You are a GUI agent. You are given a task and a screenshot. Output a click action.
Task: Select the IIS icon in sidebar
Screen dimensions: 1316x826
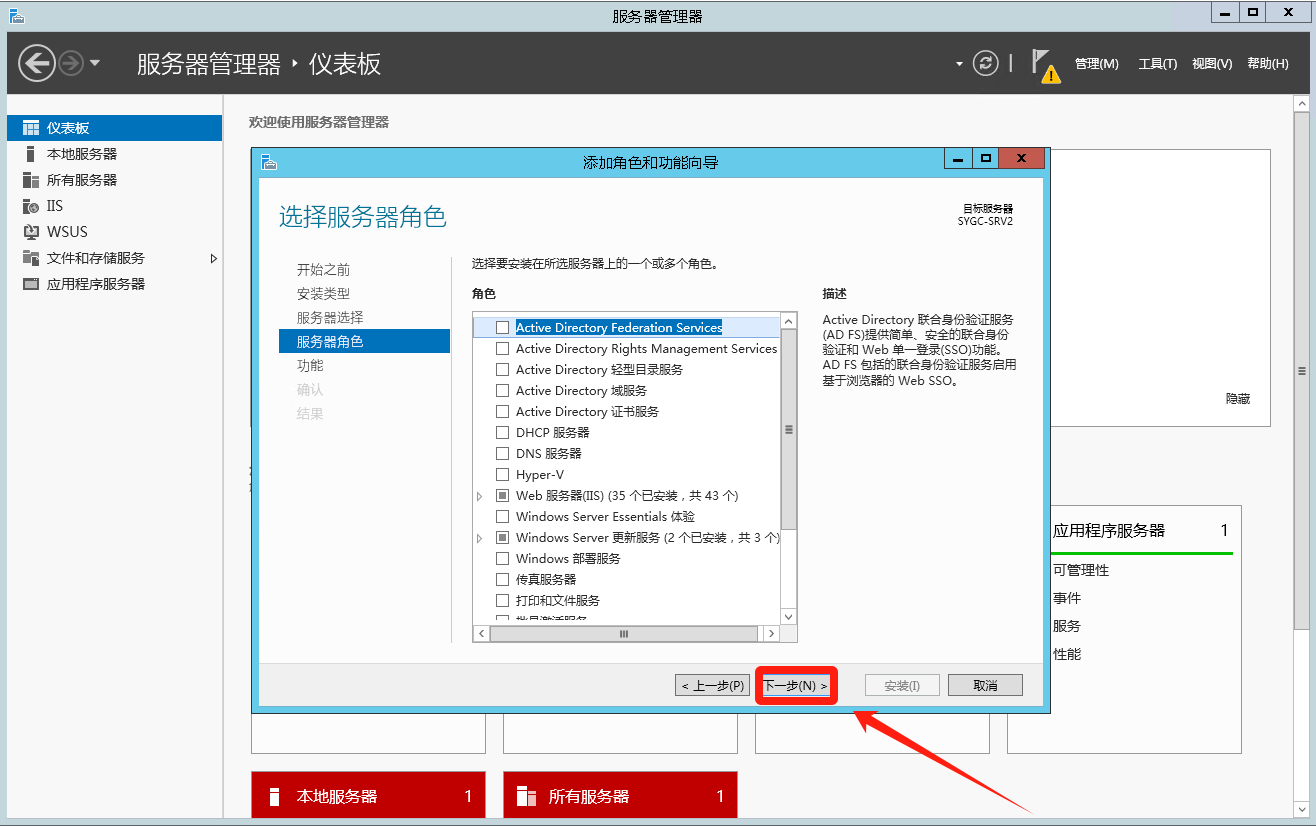click(x=31, y=206)
